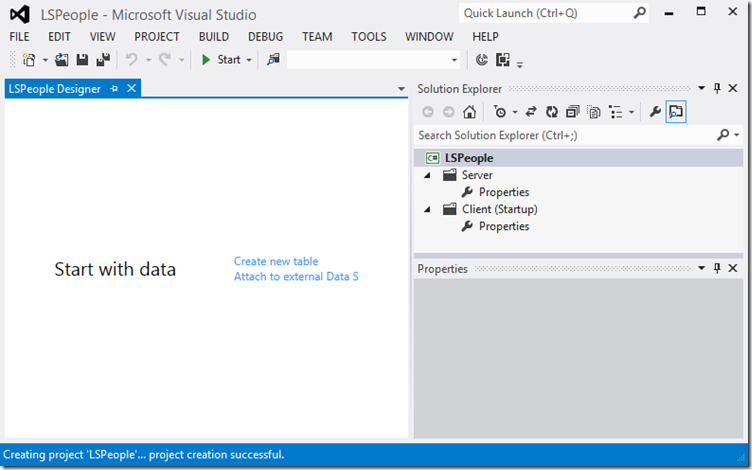Click the Solution Explorer view switch icon
752x470 pixels.
click(615, 112)
